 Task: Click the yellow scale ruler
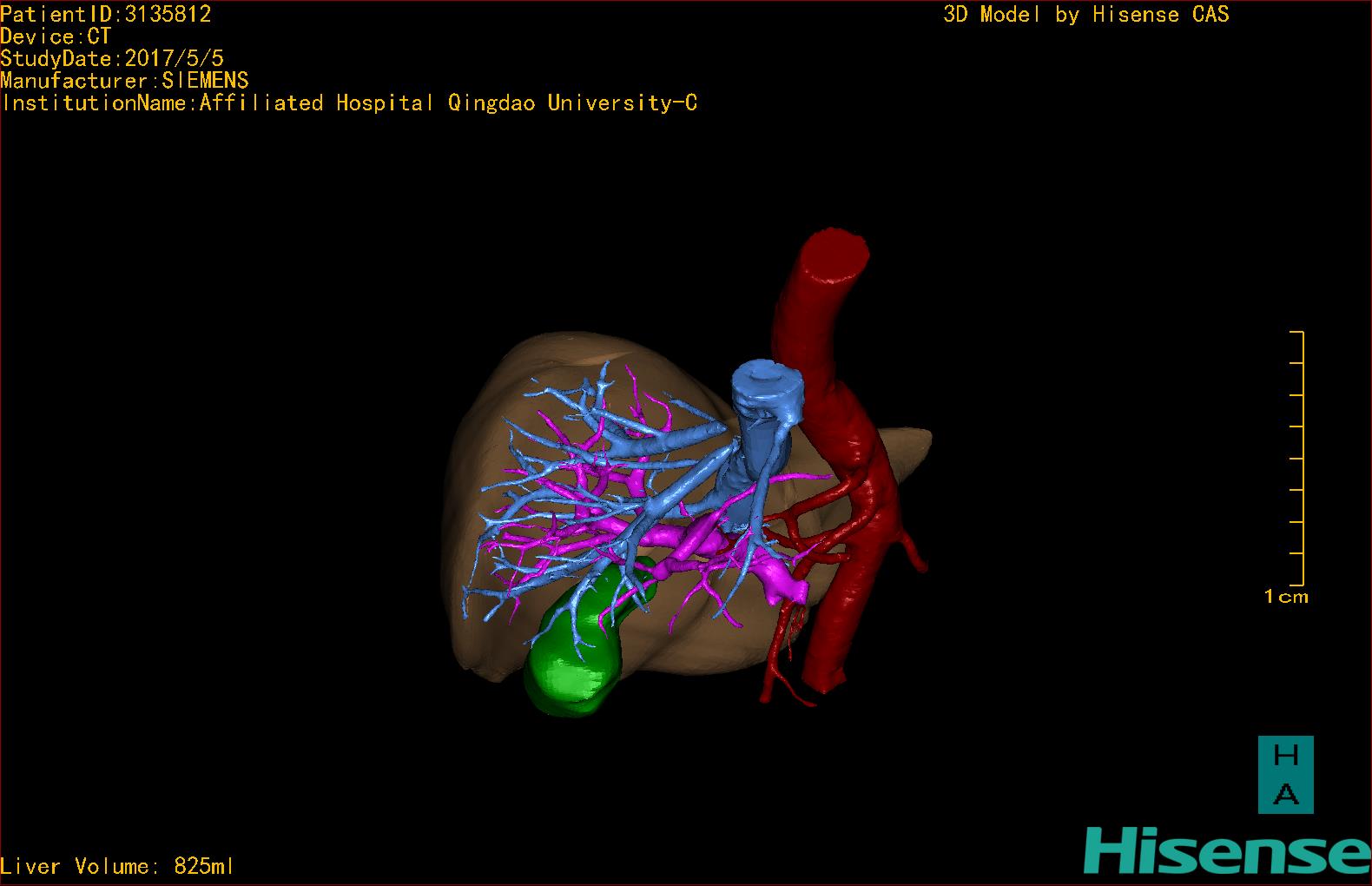tap(1297, 458)
